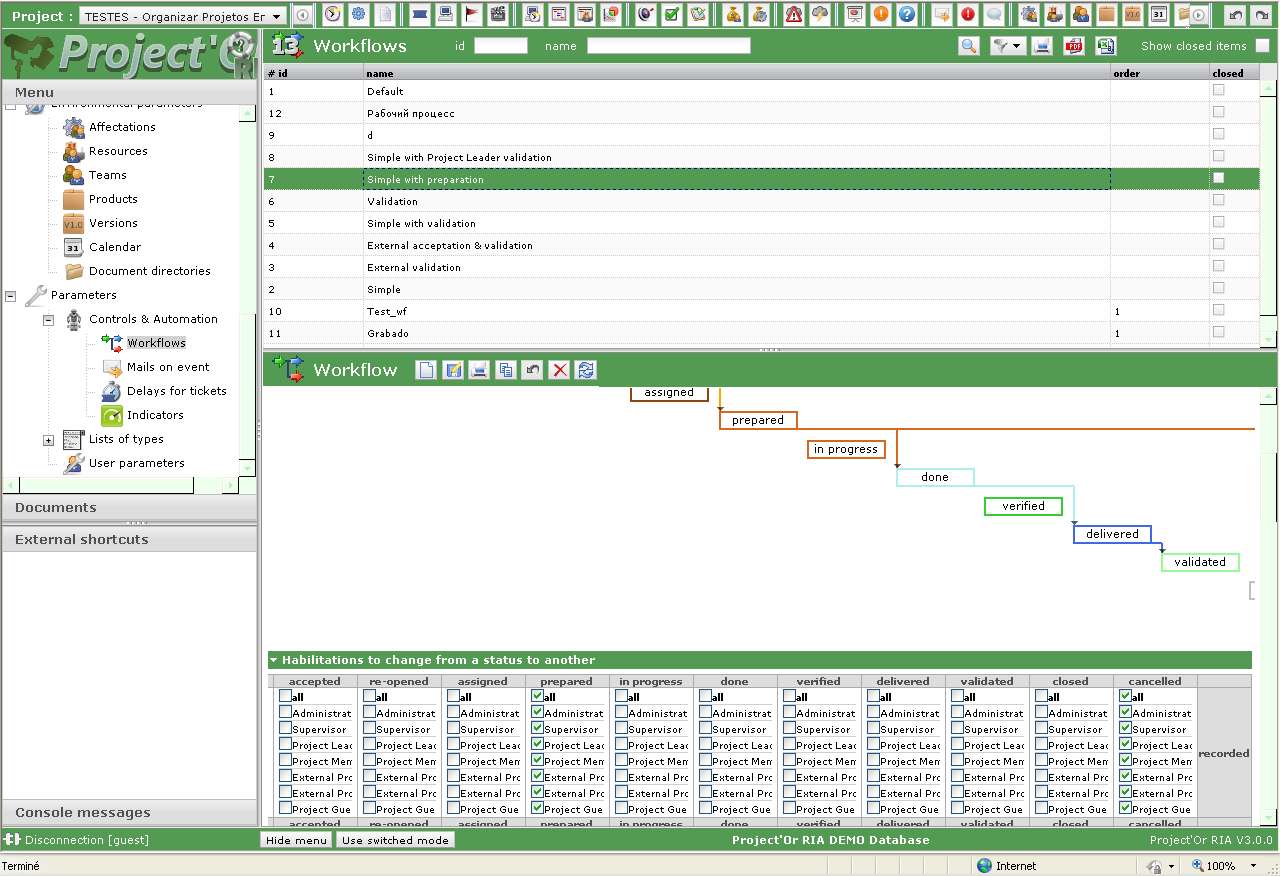The height and width of the screenshot is (876, 1280).
Task: Expand the Lists of types tree node
Action: tap(48, 440)
